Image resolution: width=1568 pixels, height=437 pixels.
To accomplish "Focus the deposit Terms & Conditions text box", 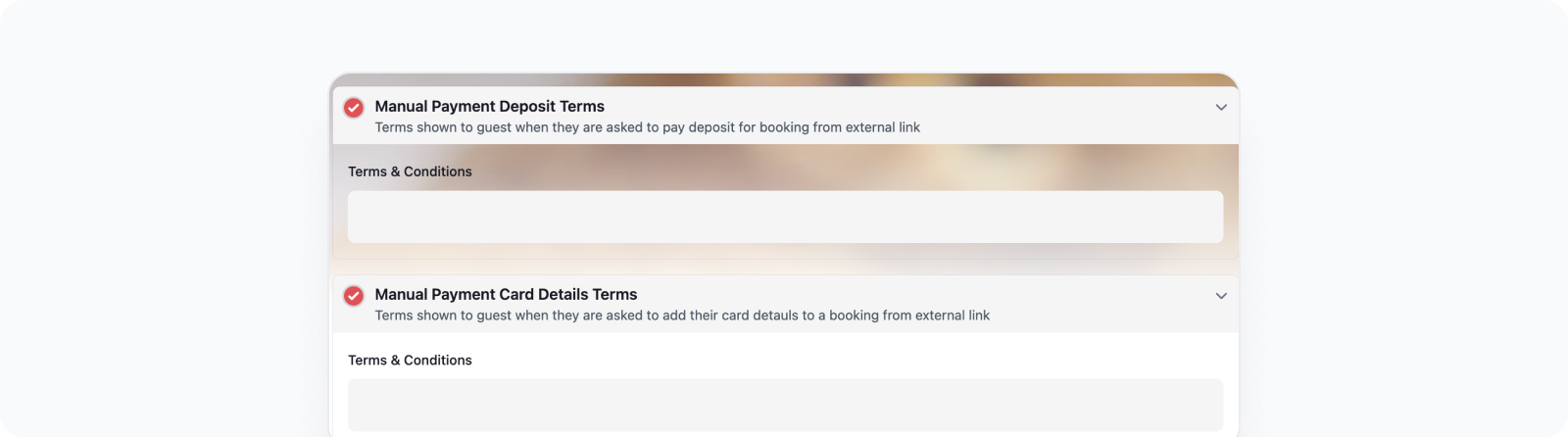I will click(785, 217).
